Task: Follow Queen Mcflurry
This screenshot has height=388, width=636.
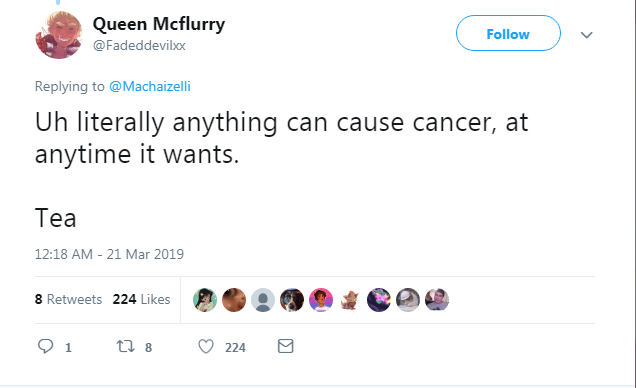Action: coord(508,33)
